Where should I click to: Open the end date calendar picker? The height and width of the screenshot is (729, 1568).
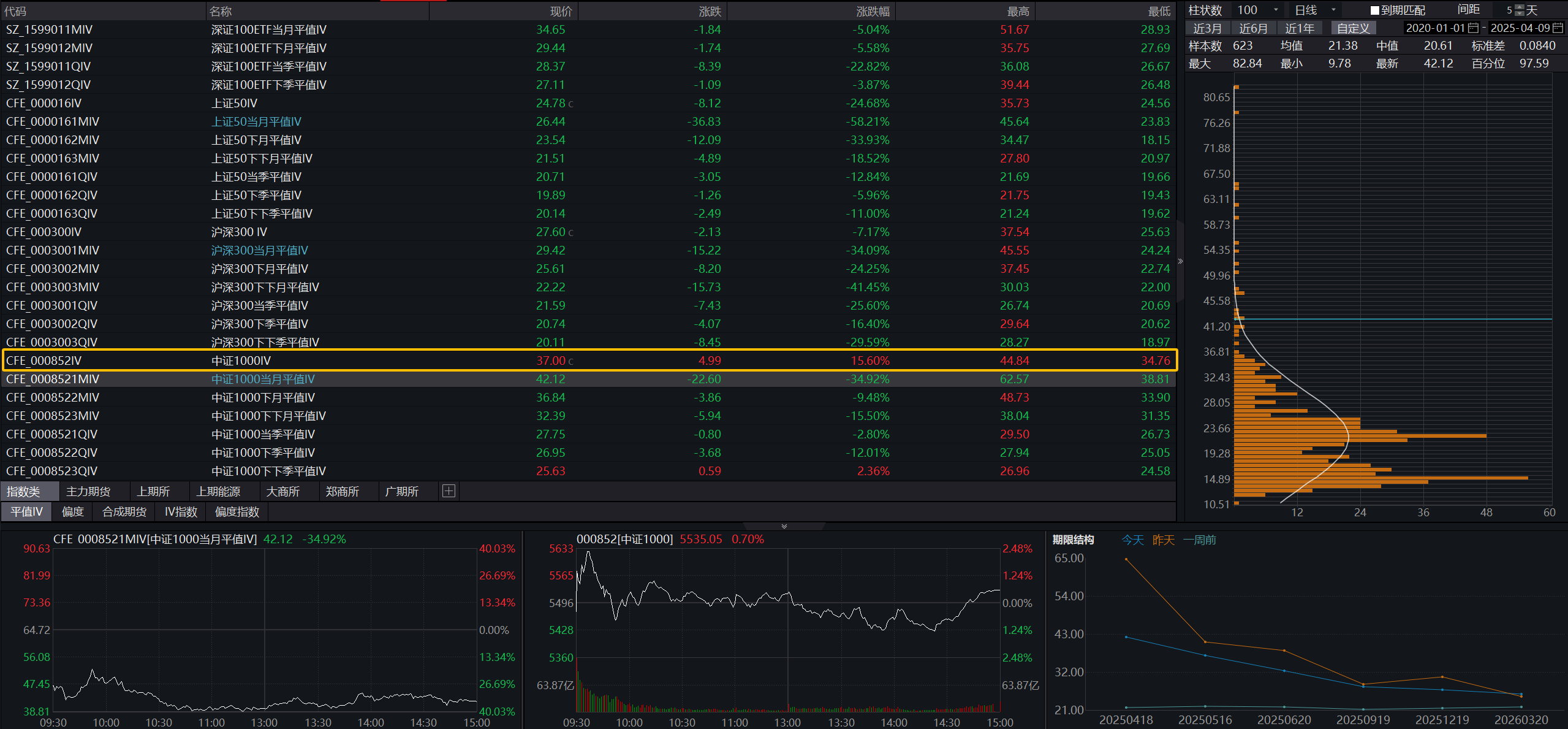pos(1558,28)
